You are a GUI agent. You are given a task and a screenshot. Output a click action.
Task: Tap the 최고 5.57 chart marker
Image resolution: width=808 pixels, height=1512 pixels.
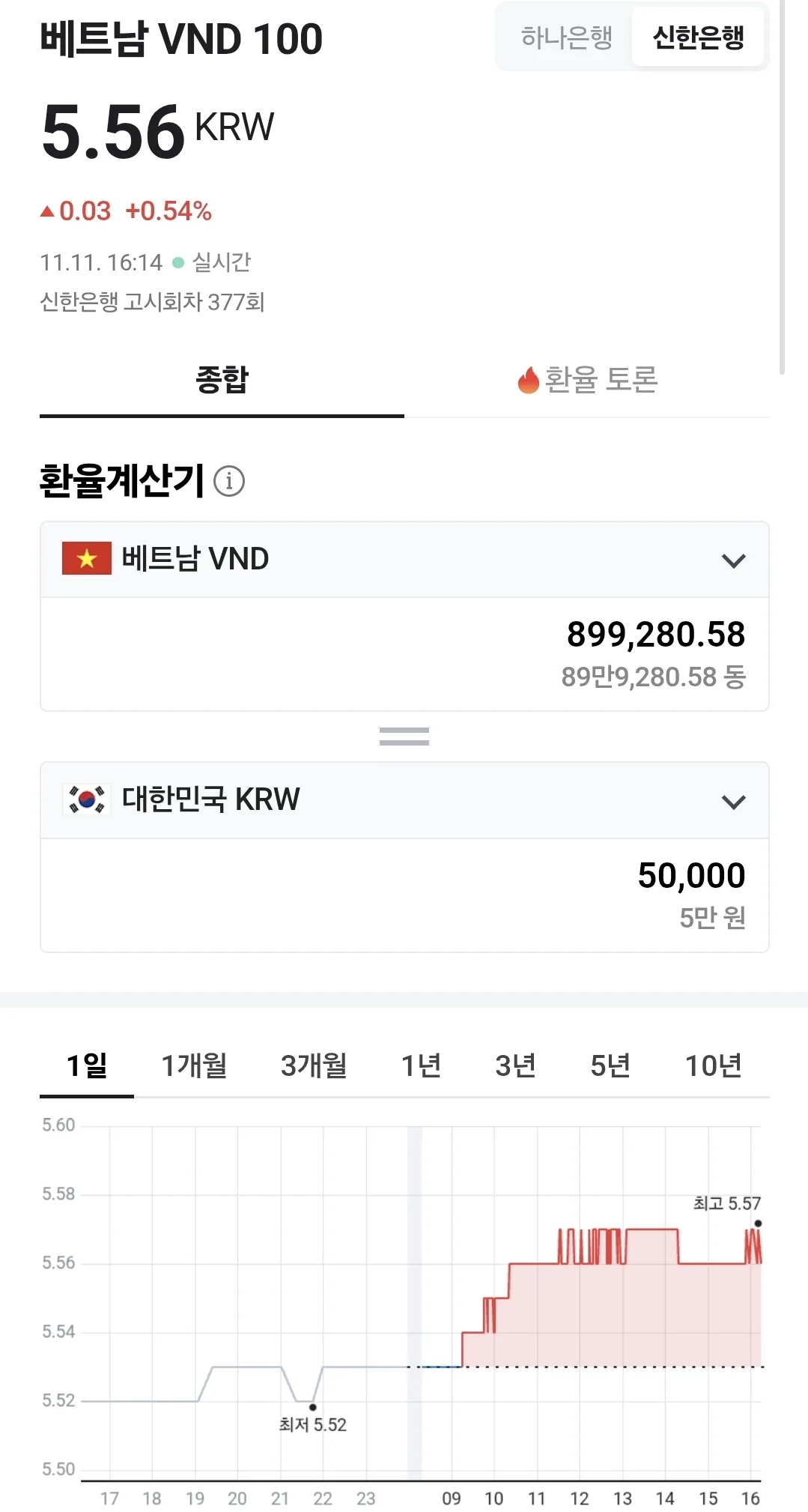tap(758, 1224)
